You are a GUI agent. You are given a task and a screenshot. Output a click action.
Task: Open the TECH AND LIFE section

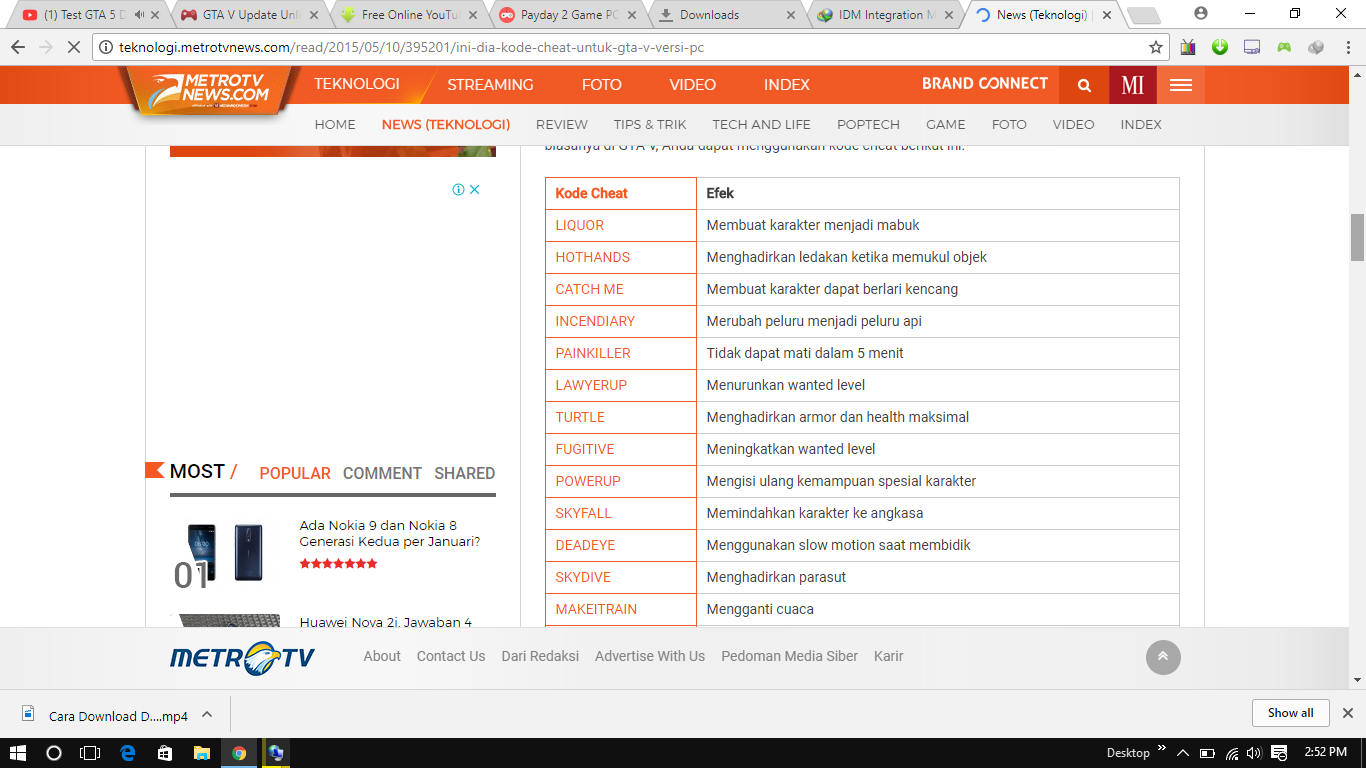[x=762, y=125]
